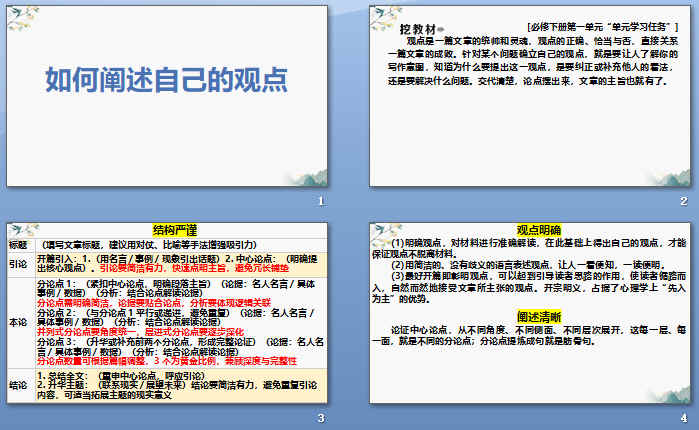Click red text 引论要简洁有力
699x430 pixels.
[x=194, y=268]
